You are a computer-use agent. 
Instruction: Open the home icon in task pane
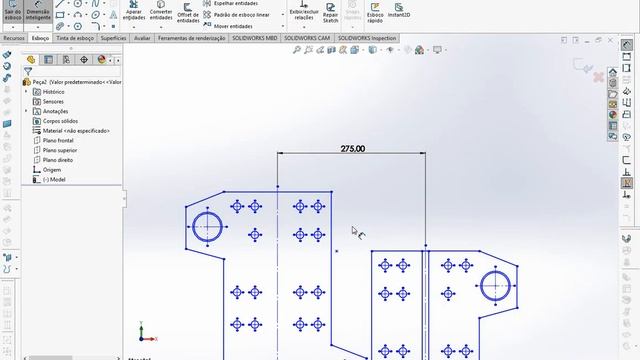pyautogui.click(x=613, y=72)
